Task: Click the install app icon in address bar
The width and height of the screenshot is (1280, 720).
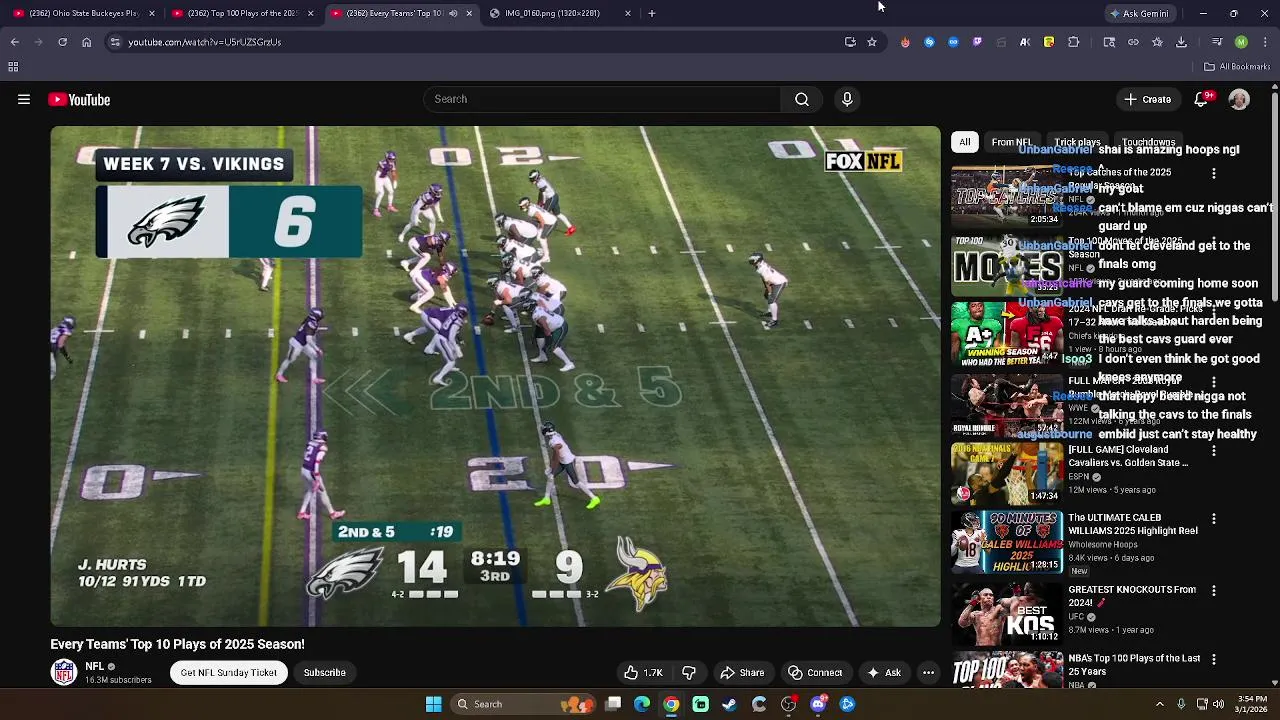Action: coord(850,42)
